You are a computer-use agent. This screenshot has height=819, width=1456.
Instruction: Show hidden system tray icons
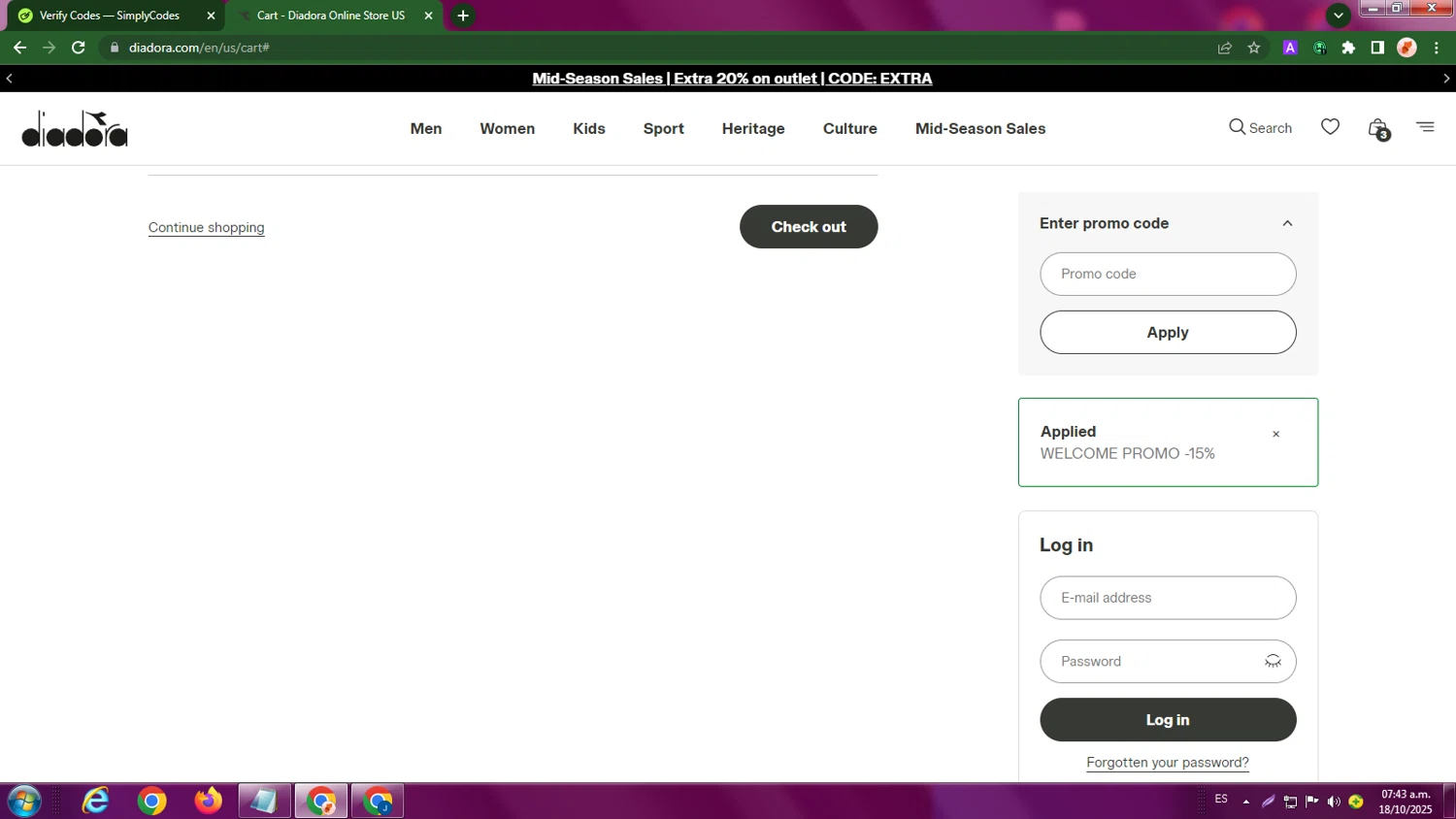[x=1246, y=802]
